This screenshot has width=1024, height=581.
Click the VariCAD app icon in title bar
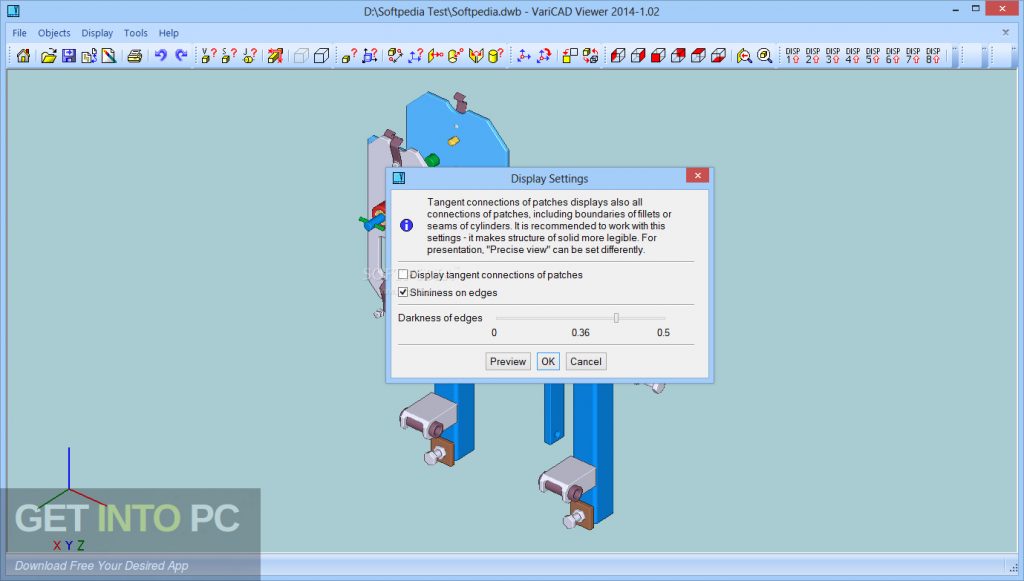(x=13, y=11)
